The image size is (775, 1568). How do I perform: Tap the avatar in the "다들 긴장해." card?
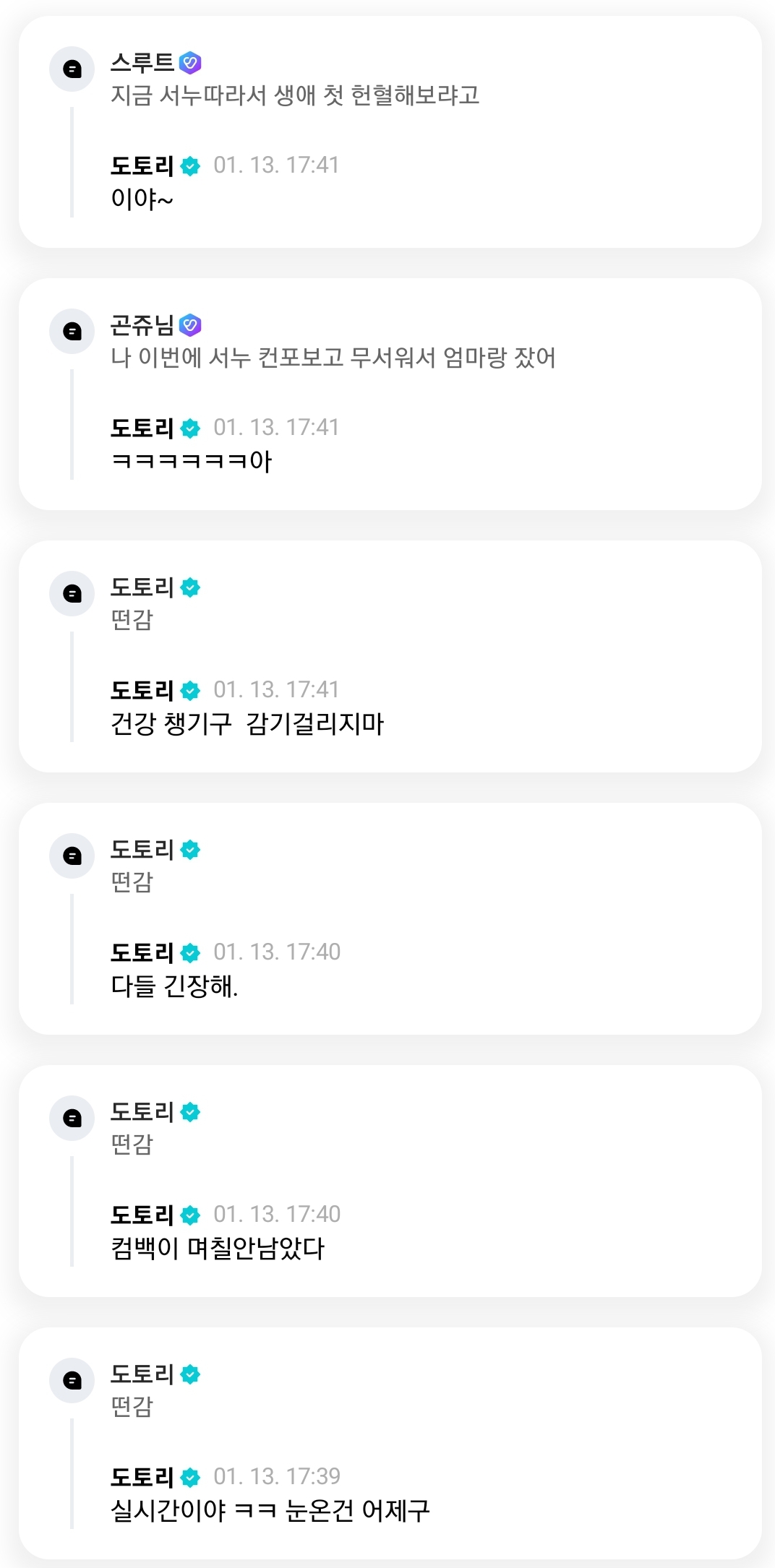[x=72, y=856]
